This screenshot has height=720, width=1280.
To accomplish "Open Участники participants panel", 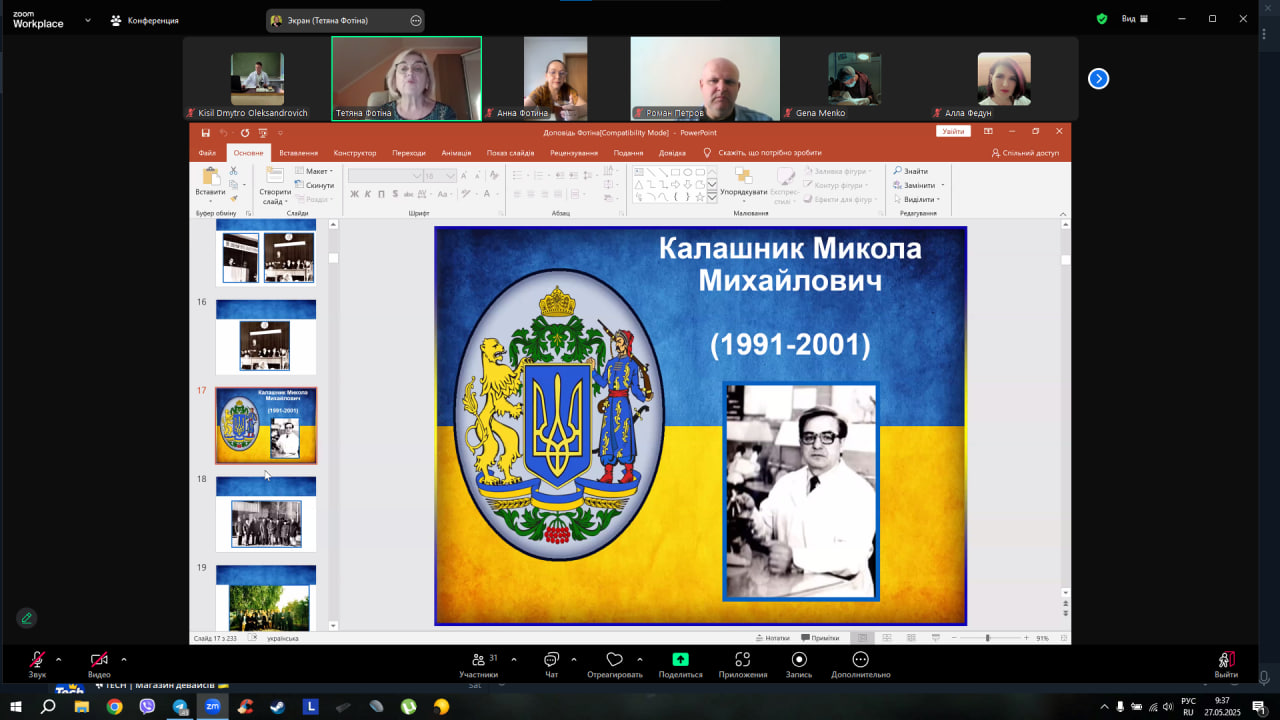I will [479, 664].
